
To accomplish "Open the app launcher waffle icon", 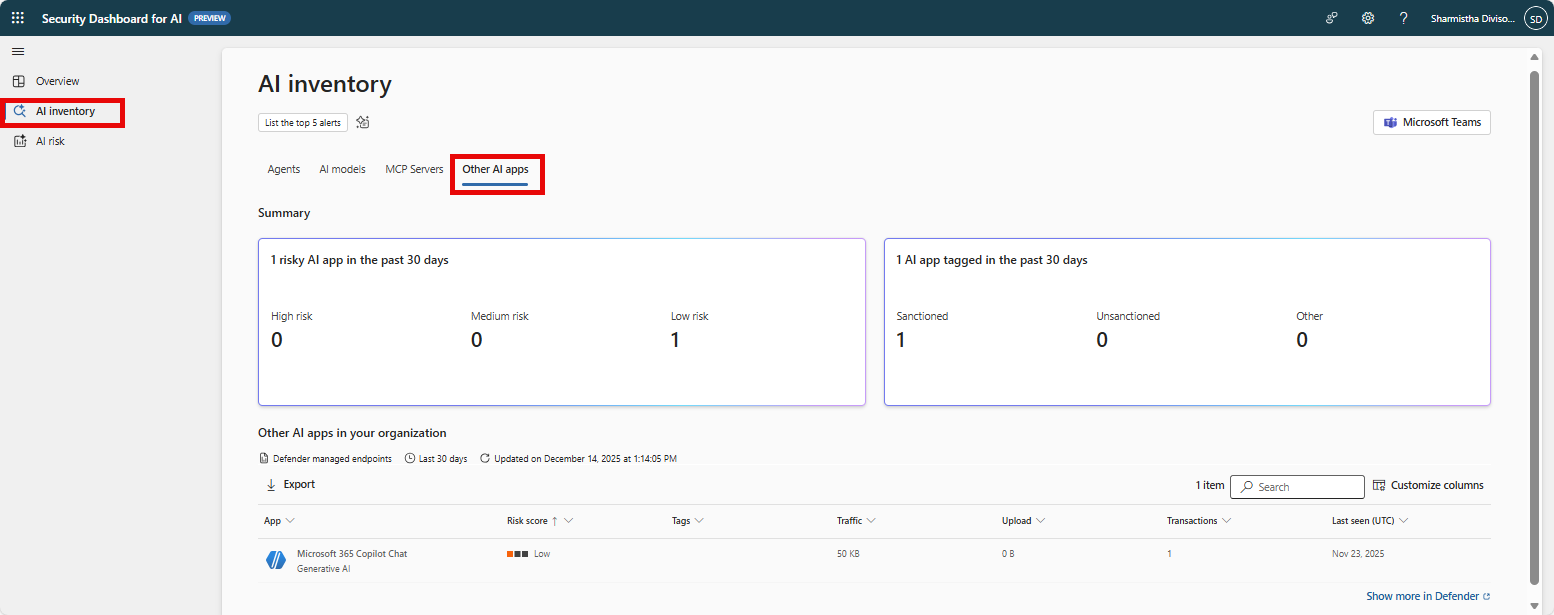I will click(18, 18).
